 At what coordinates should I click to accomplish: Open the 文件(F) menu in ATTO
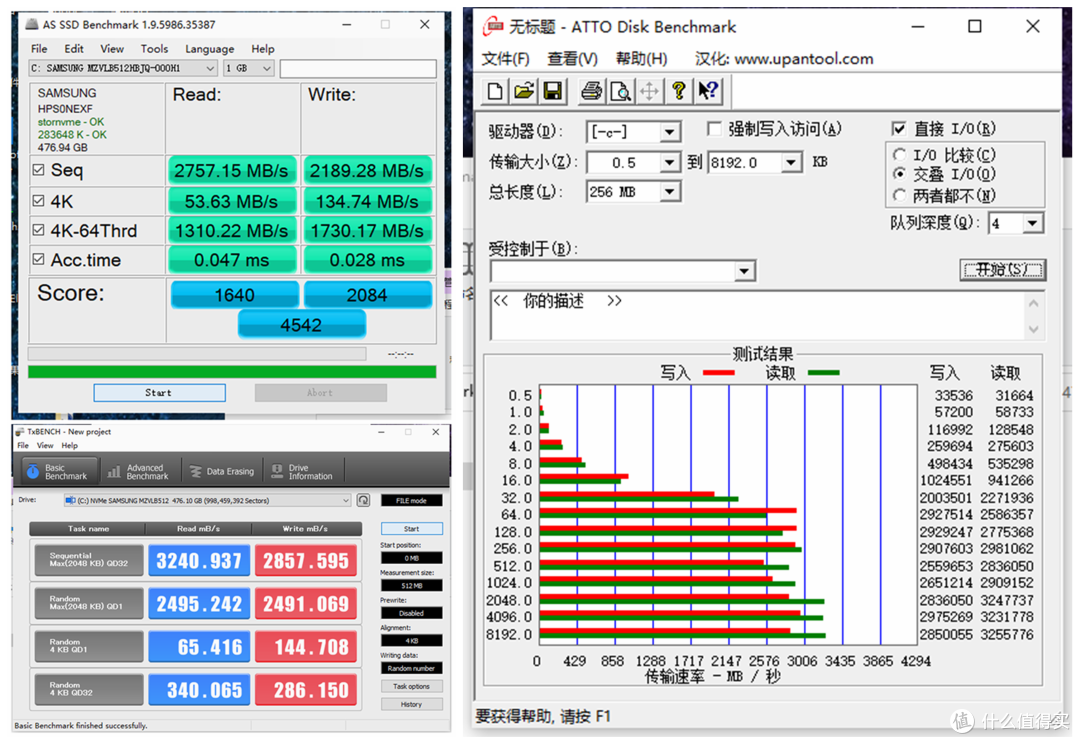pos(506,59)
